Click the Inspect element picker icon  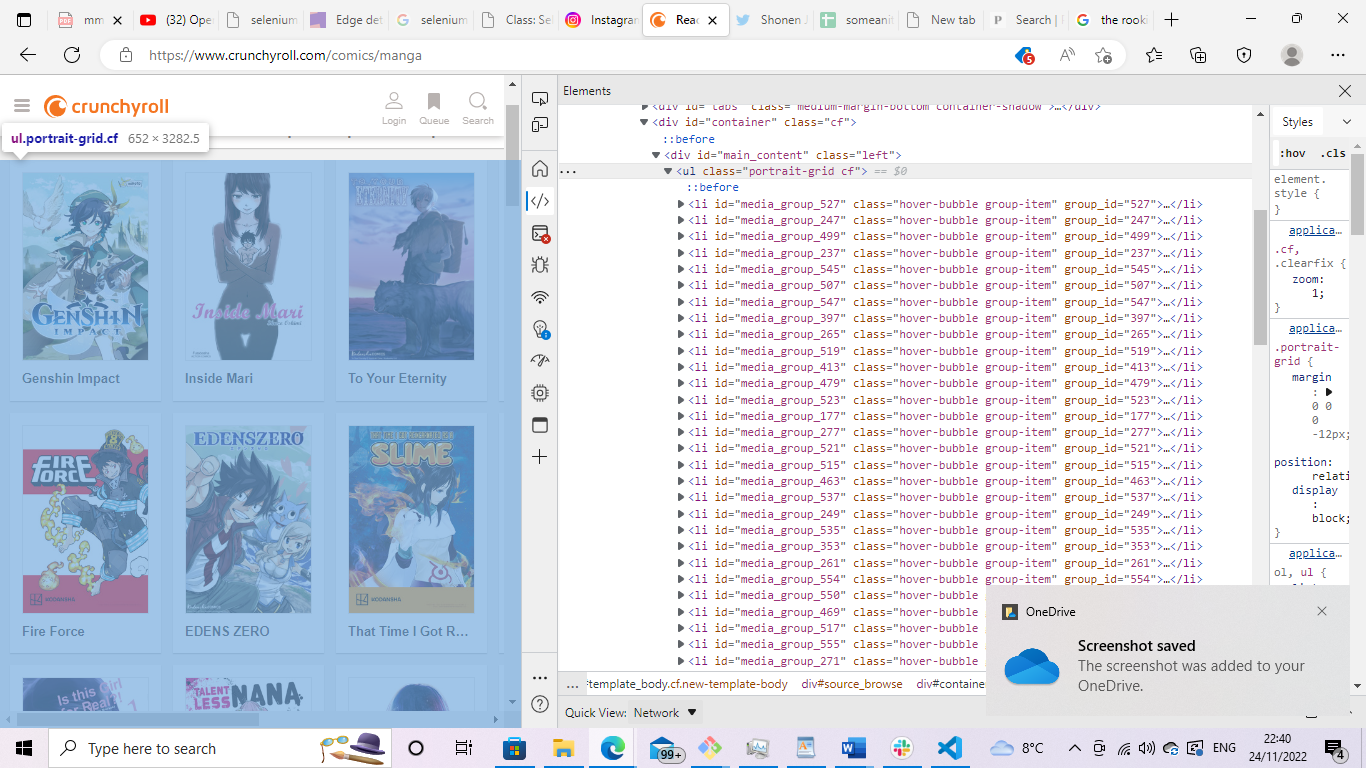540,99
